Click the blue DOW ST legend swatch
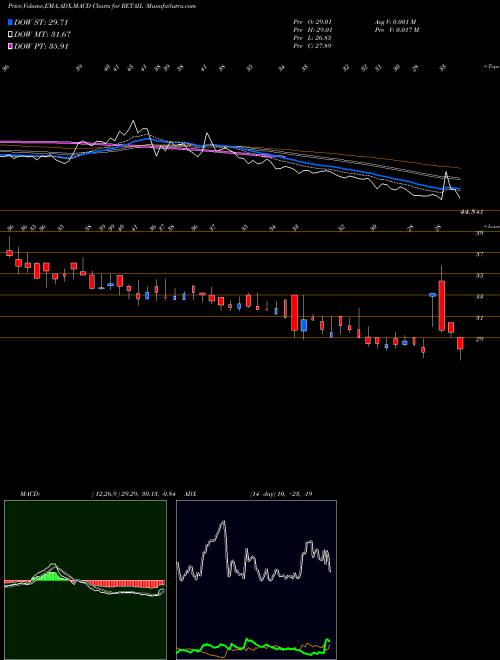 pyautogui.click(x=11, y=23)
